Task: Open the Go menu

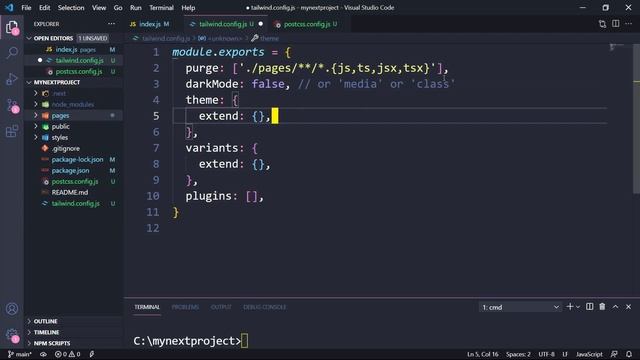Action: pos(118,8)
